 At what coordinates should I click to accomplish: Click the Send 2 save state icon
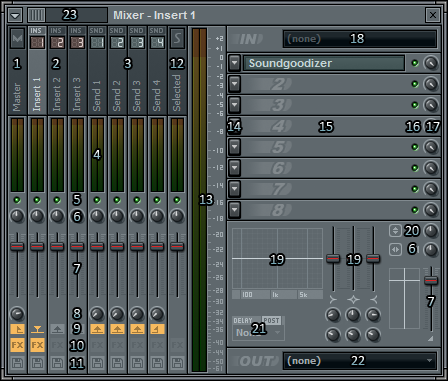coord(117,363)
